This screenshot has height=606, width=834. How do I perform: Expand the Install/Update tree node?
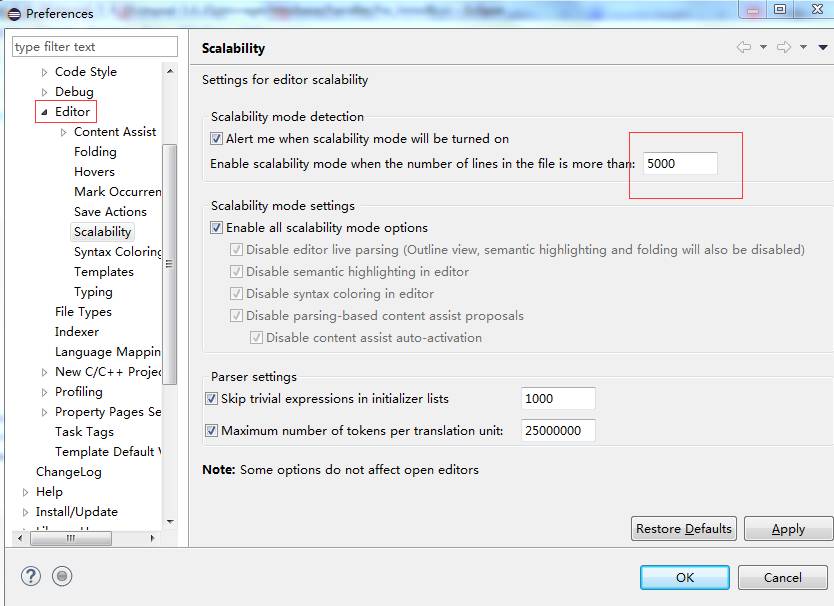tap(25, 512)
